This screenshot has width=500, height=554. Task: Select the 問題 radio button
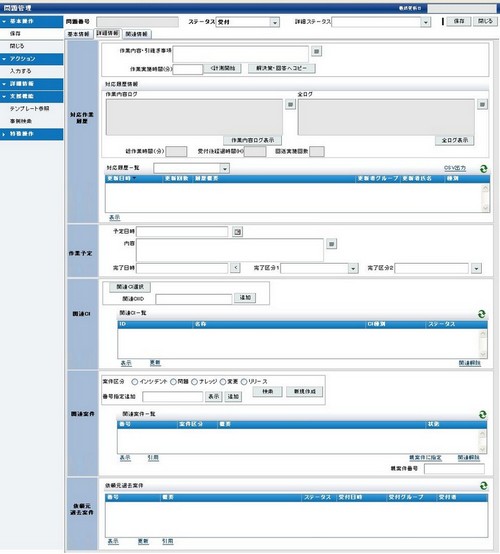click(173, 382)
